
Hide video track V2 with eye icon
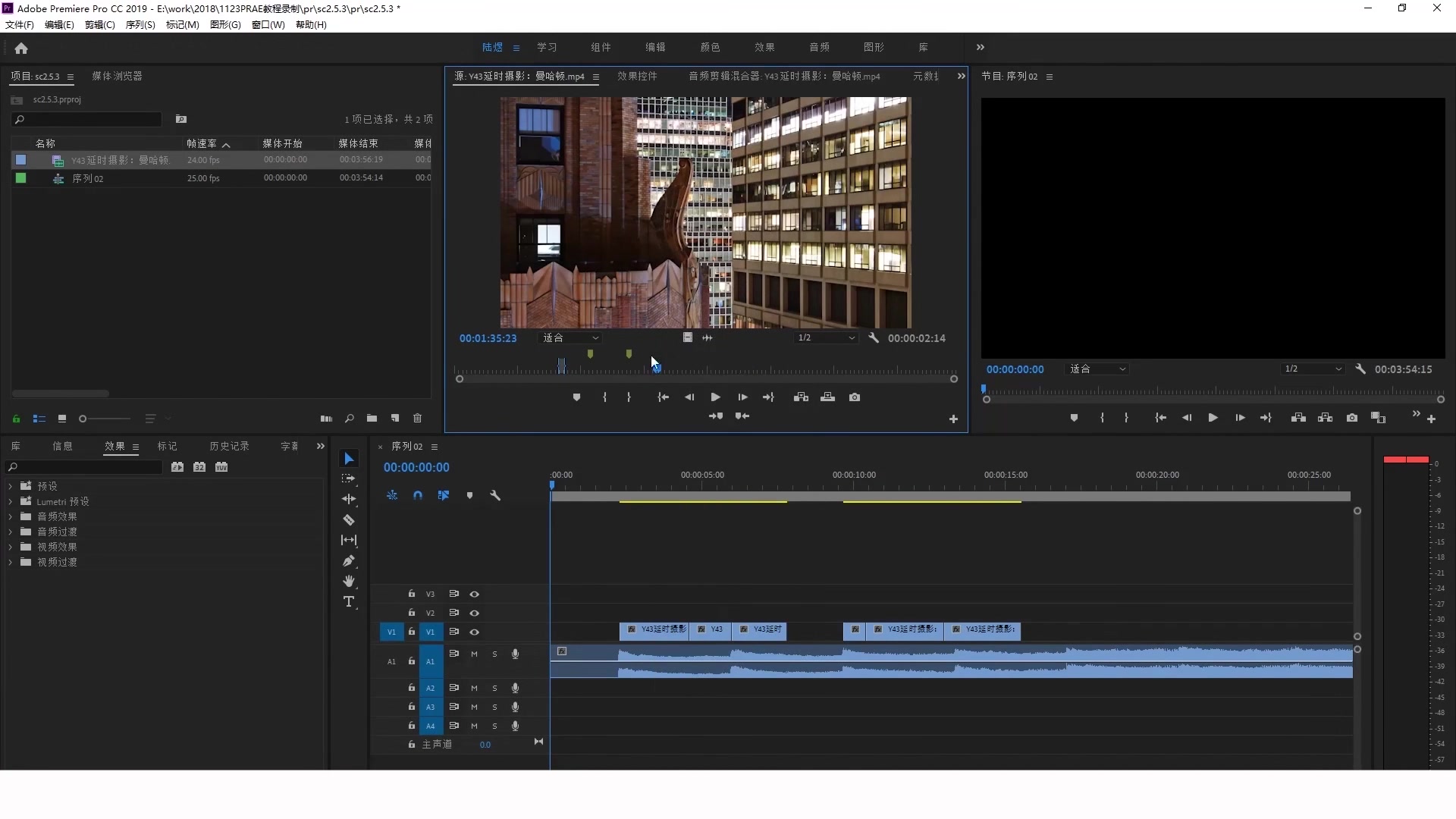475,613
